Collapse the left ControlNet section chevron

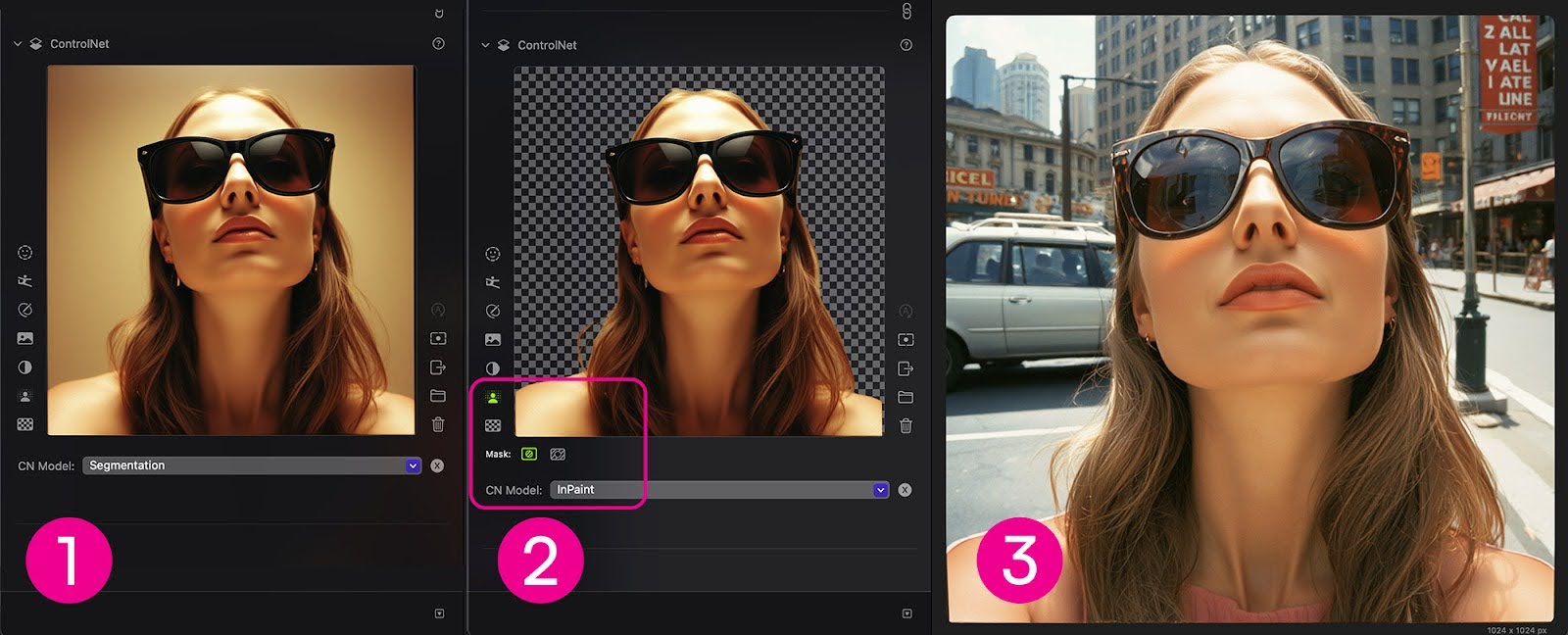tap(18, 44)
